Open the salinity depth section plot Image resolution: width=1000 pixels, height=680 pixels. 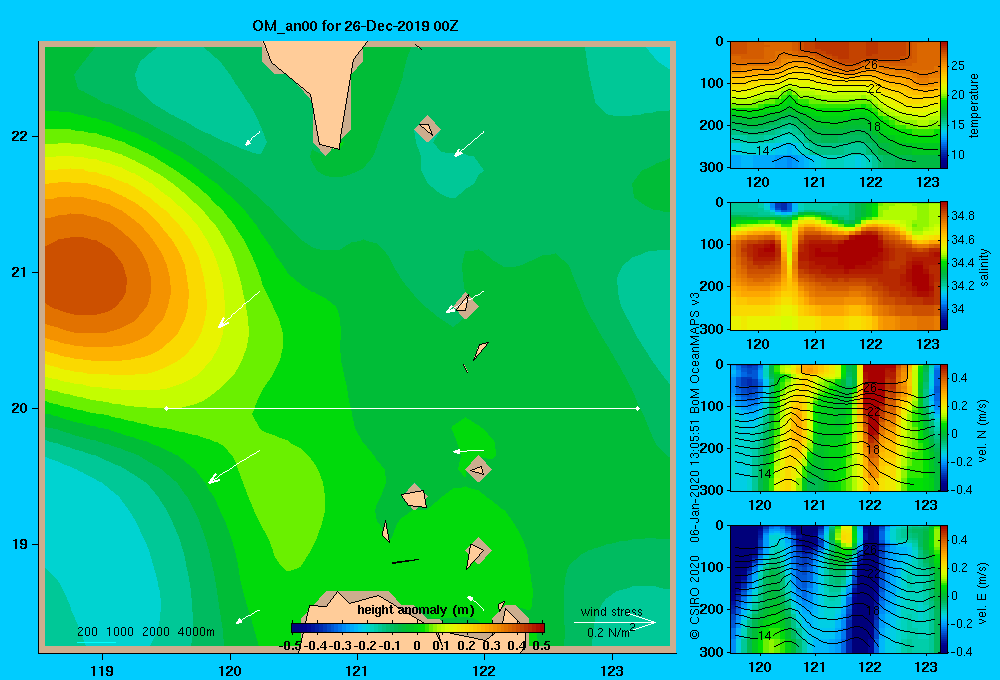click(835, 266)
